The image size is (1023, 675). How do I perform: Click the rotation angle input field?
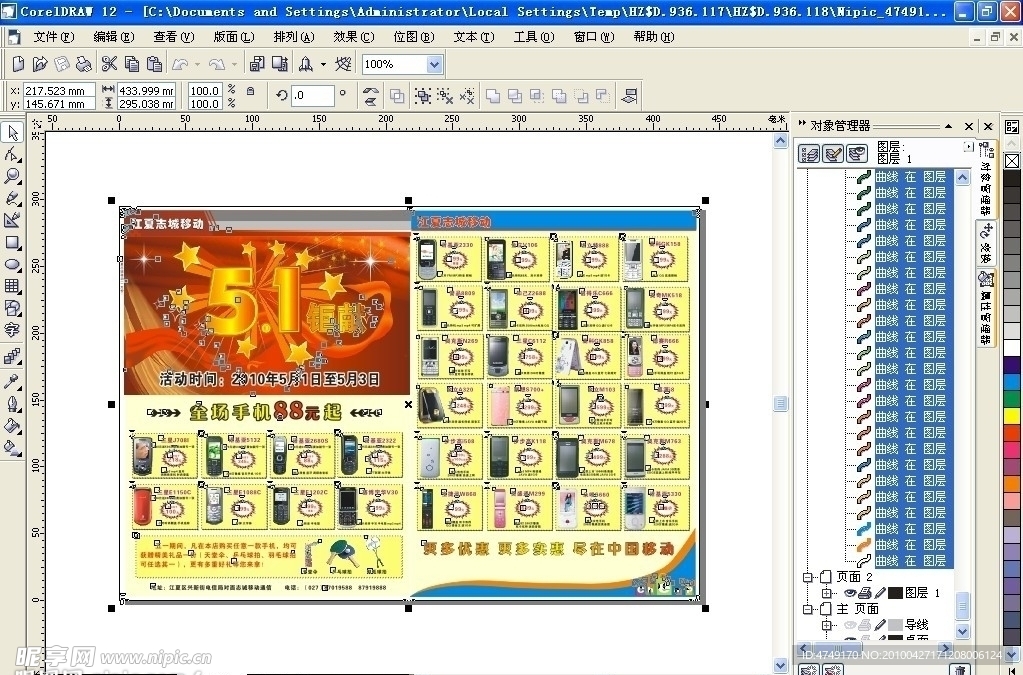coord(313,96)
